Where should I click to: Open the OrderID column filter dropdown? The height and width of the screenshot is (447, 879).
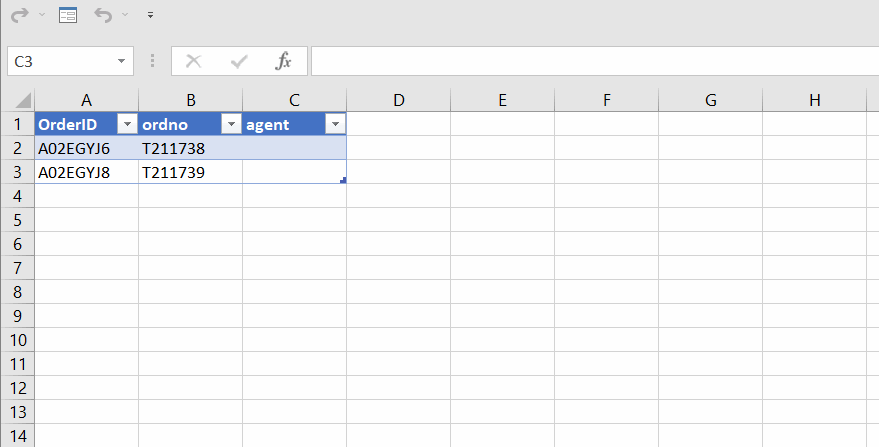tap(127, 124)
